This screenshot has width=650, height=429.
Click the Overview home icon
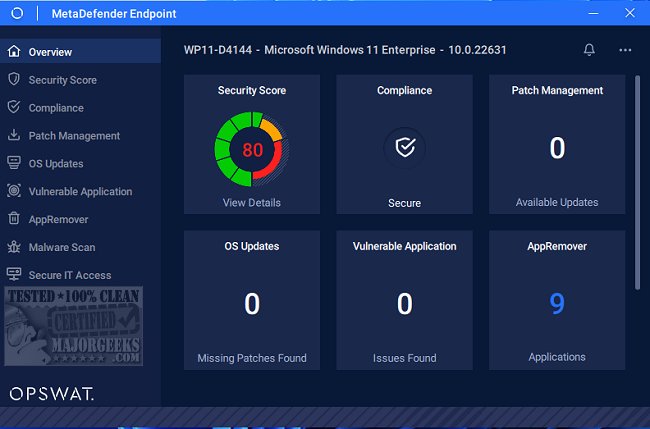pyautogui.click(x=14, y=51)
